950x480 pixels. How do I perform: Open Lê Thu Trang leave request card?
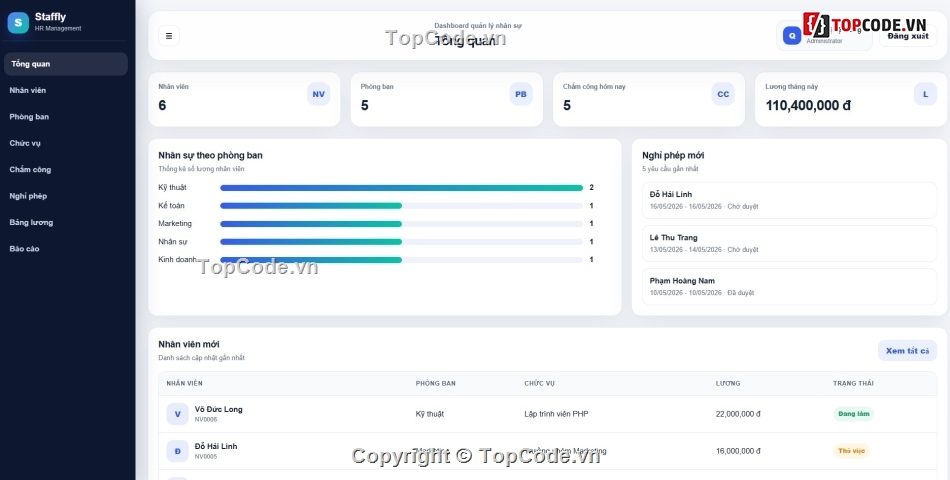click(x=789, y=244)
